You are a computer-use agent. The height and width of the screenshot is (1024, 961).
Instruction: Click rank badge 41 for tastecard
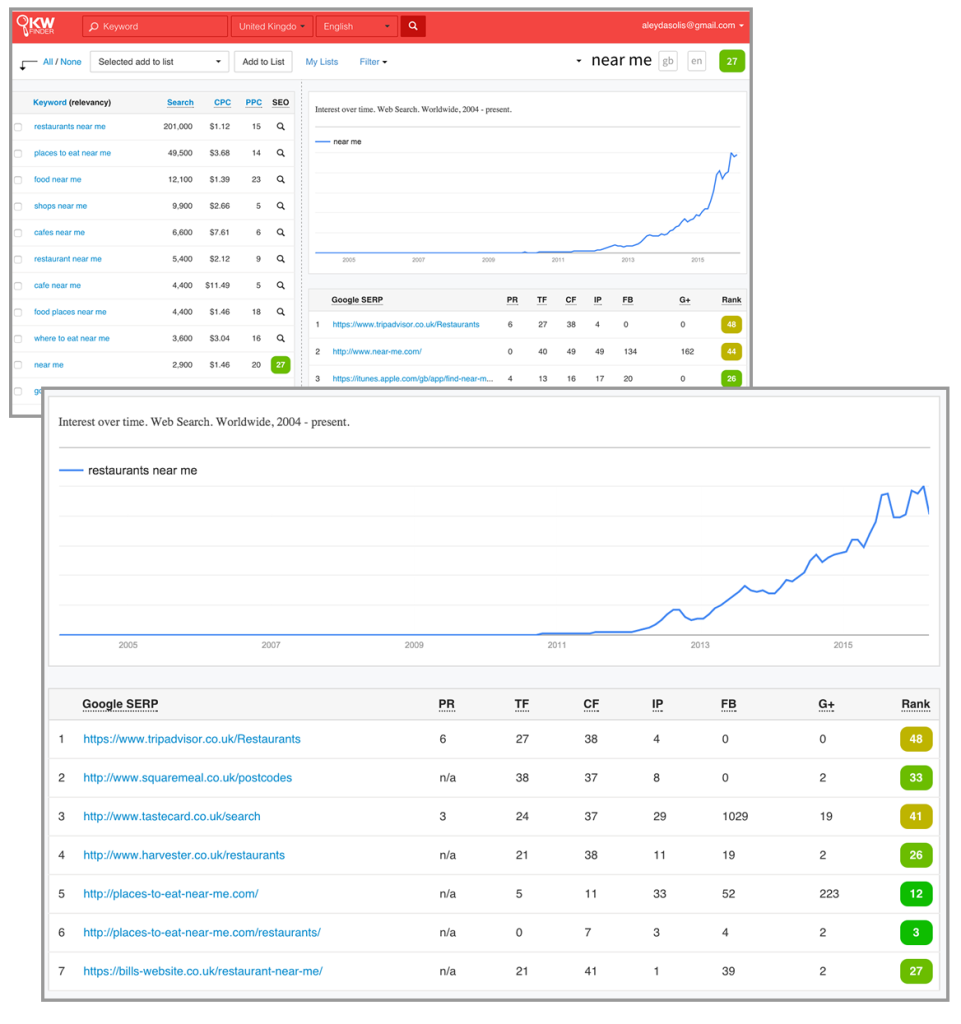pos(916,816)
